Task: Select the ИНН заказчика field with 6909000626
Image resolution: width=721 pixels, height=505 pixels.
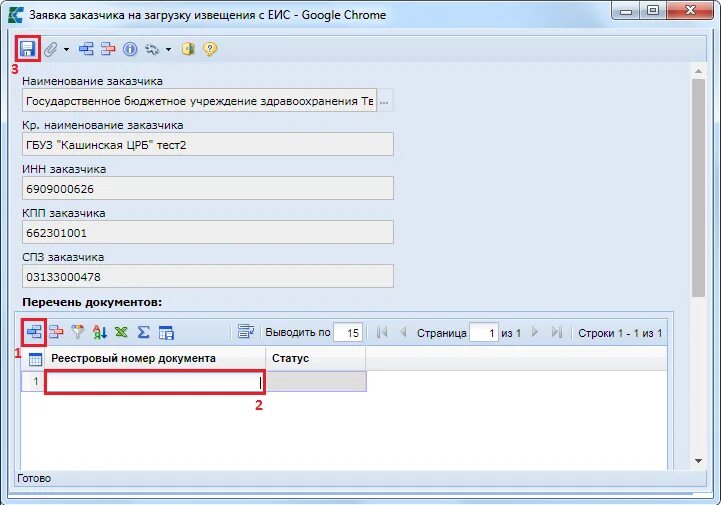Action: pos(208,188)
